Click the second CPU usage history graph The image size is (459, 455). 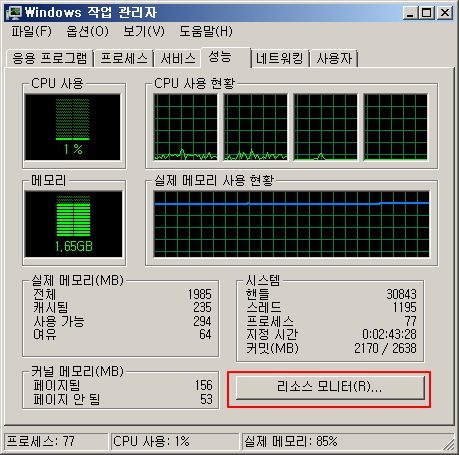255,127
